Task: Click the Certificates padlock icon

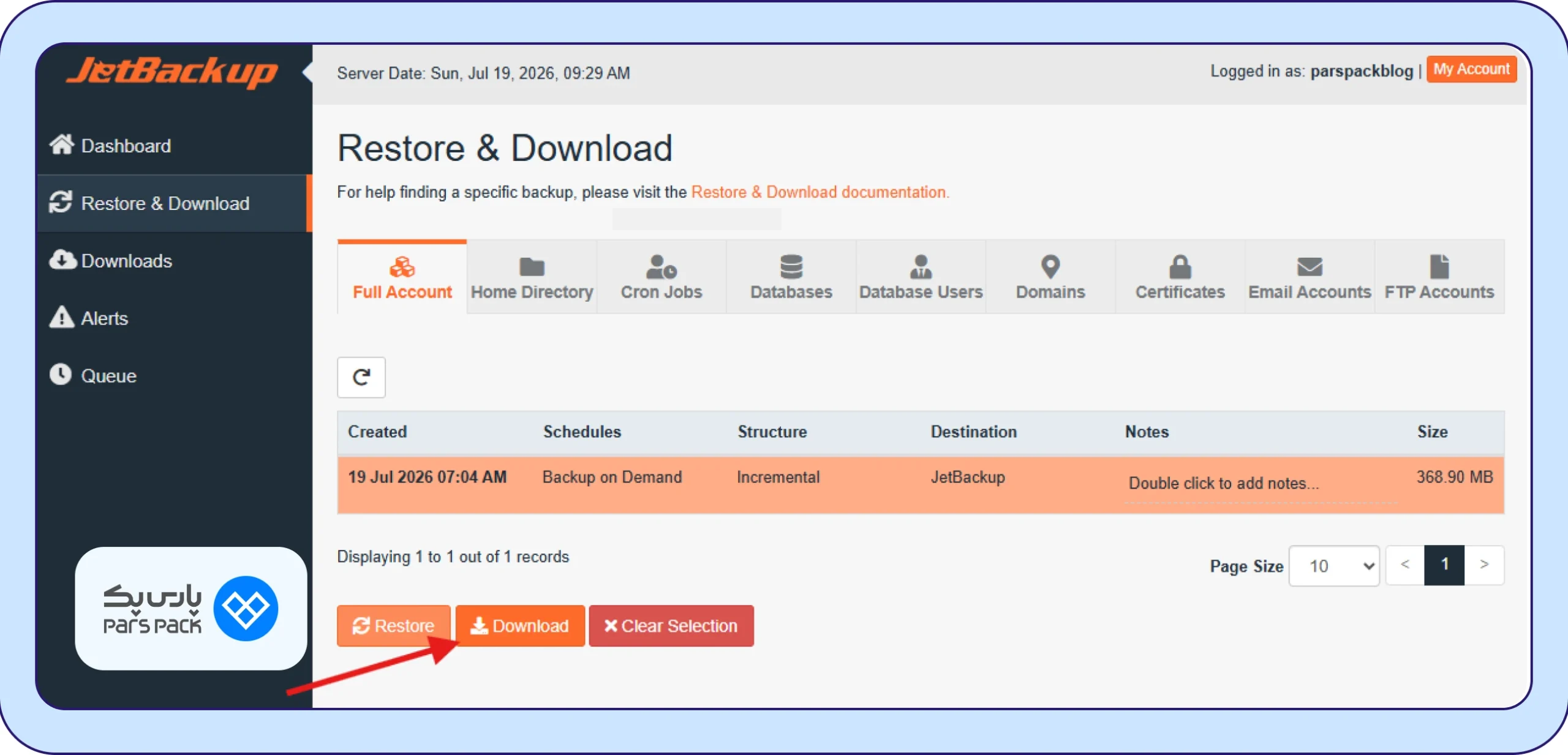Action: (x=1180, y=267)
